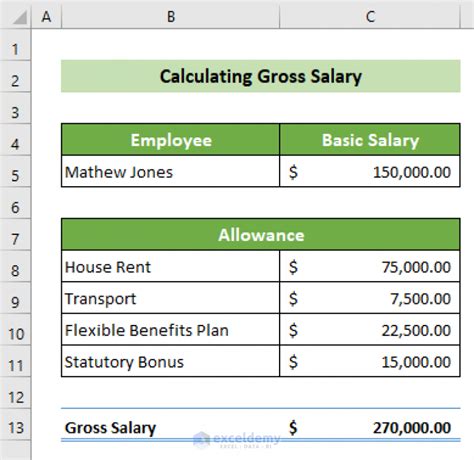Select the 22,500.00 amount cell
The image size is (474, 460).
coord(370,330)
